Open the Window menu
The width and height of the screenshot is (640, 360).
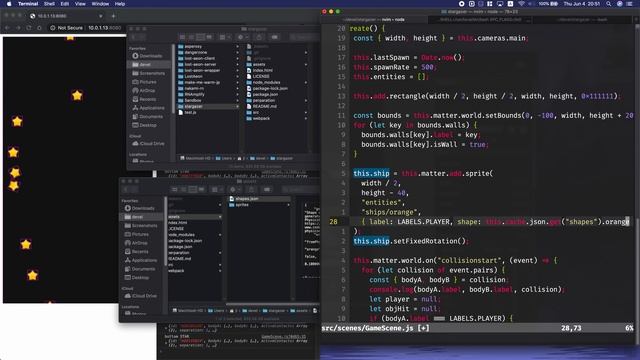[100, 4]
